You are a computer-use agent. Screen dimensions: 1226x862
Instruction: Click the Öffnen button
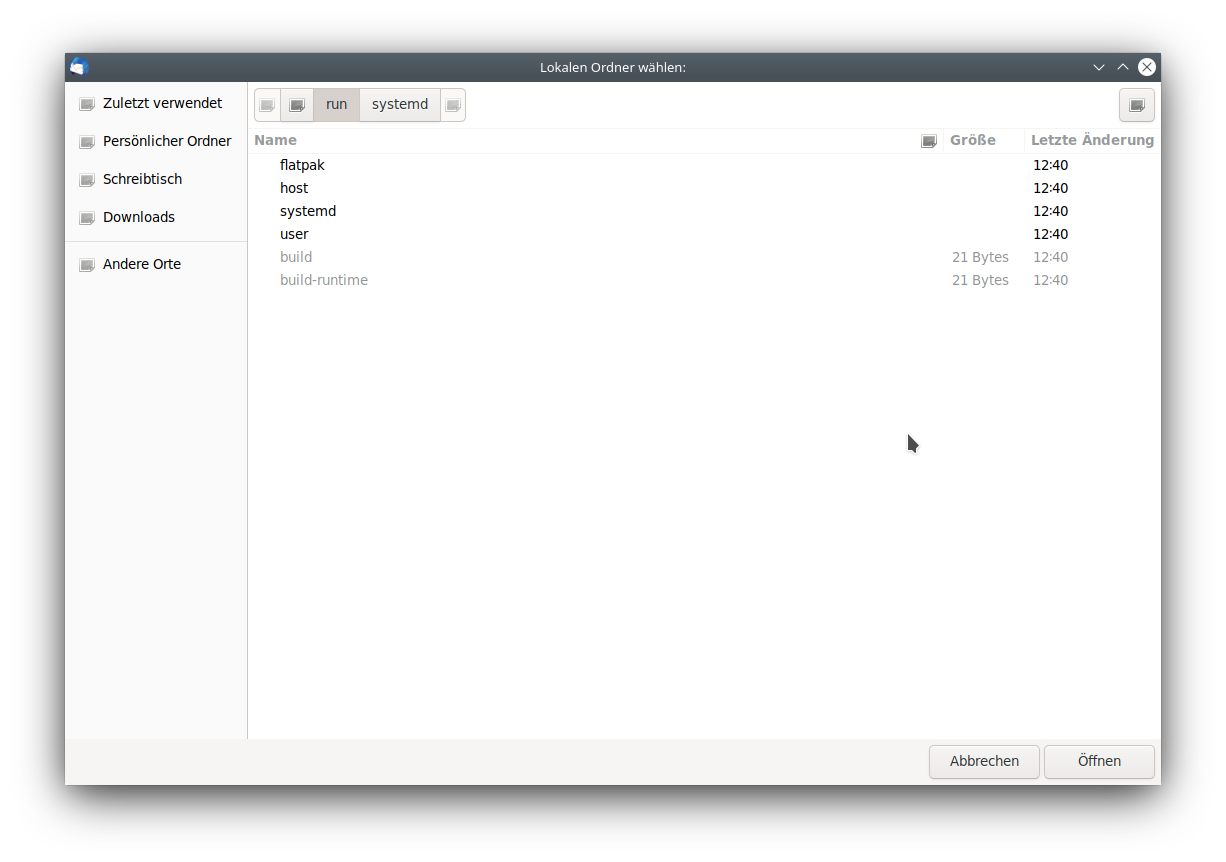(1099, 761)
